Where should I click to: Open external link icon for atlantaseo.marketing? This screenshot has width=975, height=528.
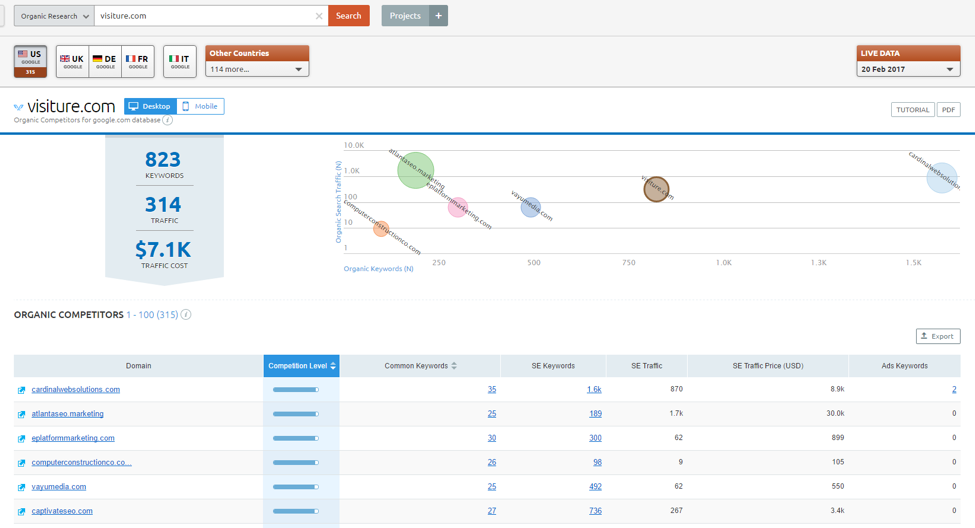(x=21, y=414)
